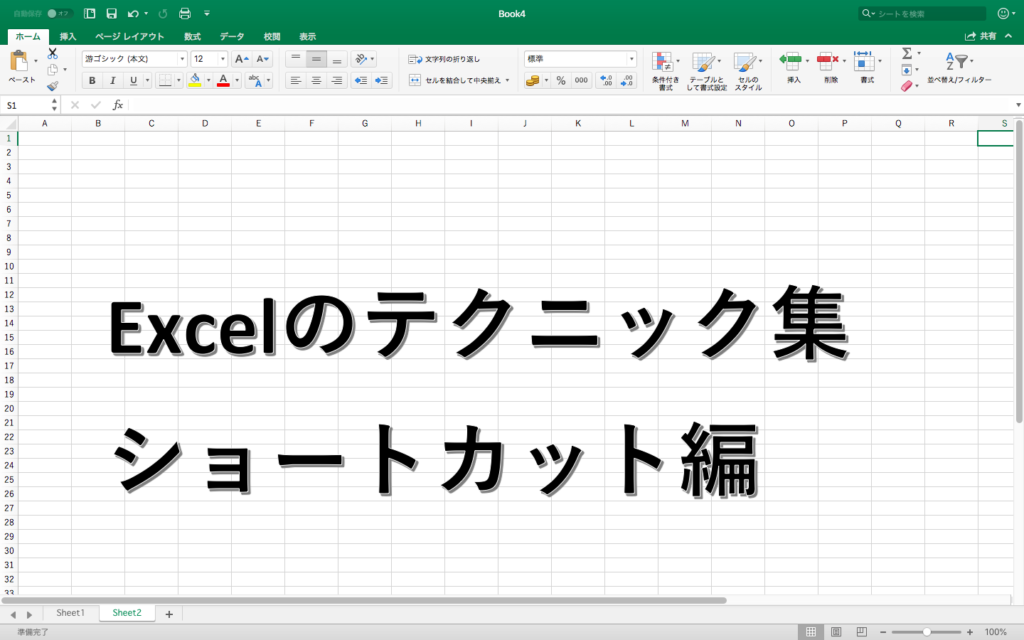Image resolution: width=1024 pixels, height=640 pixels.
Task: Click the zoom slider handle
Action: click(927, 632)
